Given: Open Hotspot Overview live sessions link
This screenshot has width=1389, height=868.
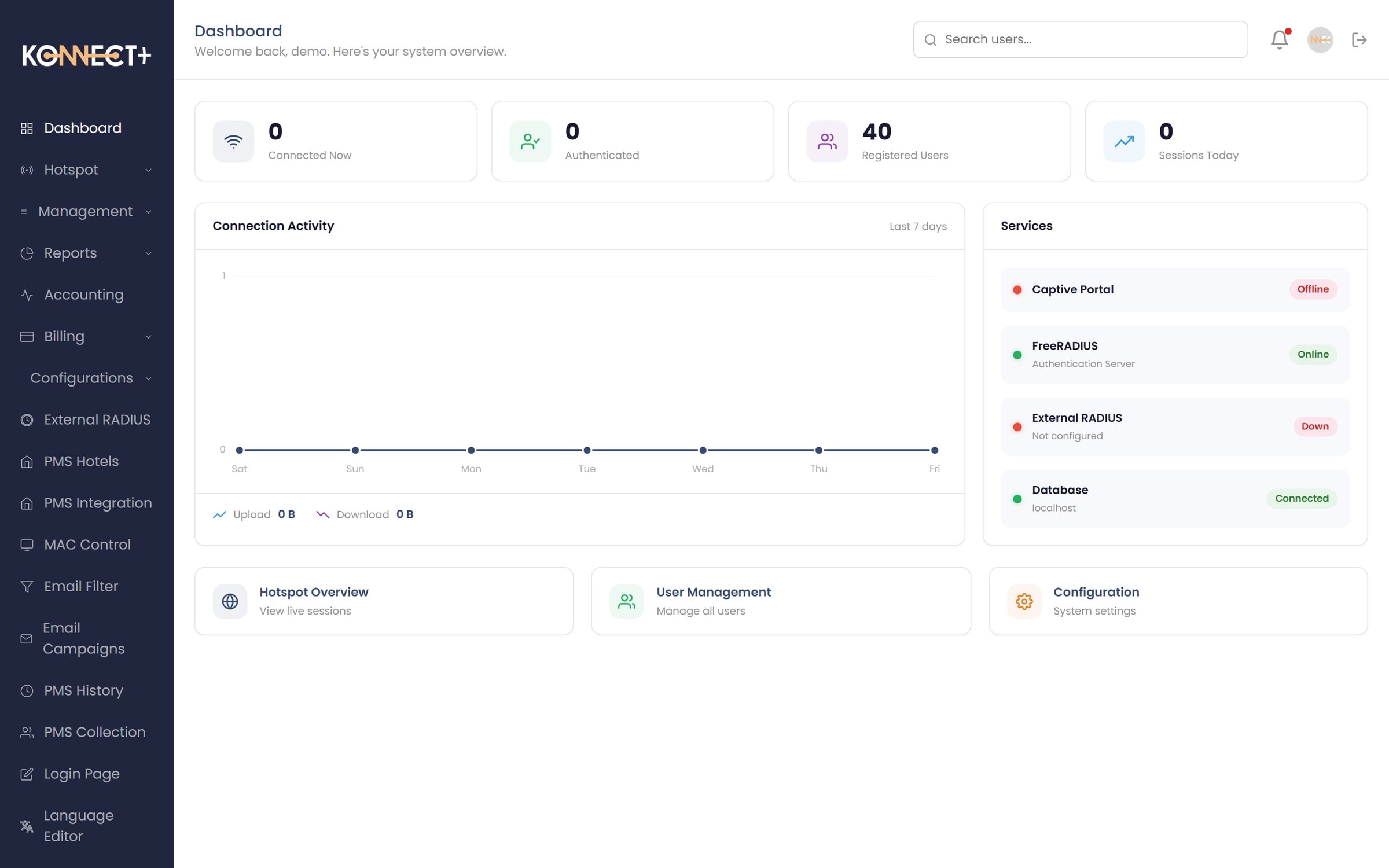Looking at the screenshot, I should point(384,601).
